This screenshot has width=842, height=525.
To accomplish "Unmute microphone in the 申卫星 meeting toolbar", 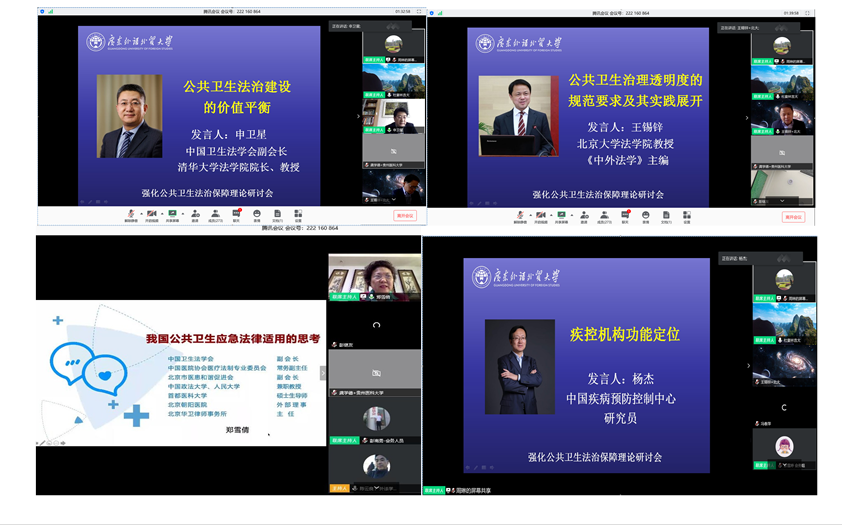I will tap(129, 215).
